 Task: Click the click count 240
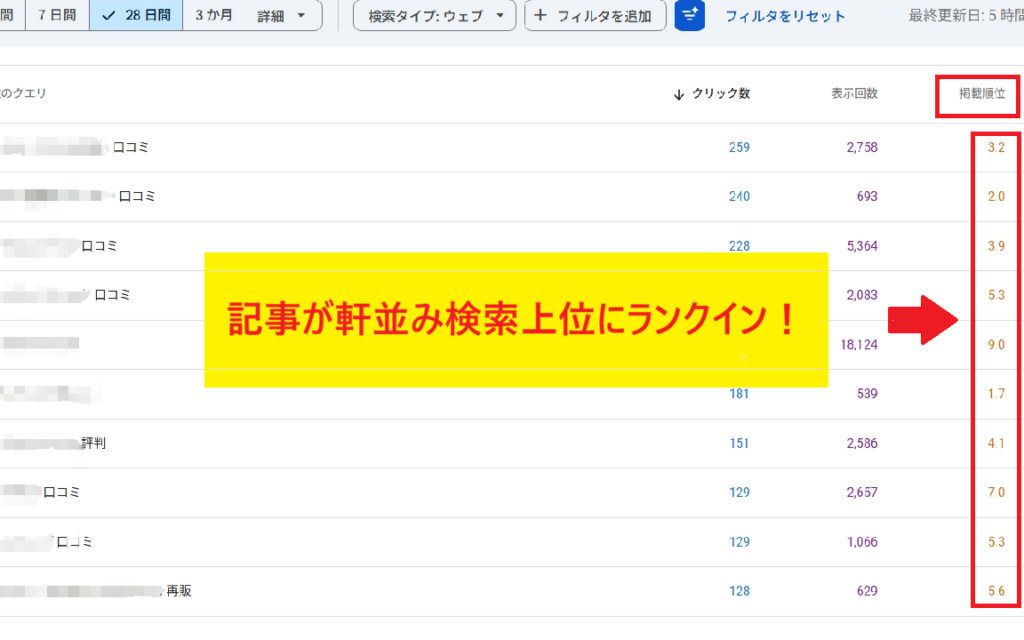pos(739,197)
